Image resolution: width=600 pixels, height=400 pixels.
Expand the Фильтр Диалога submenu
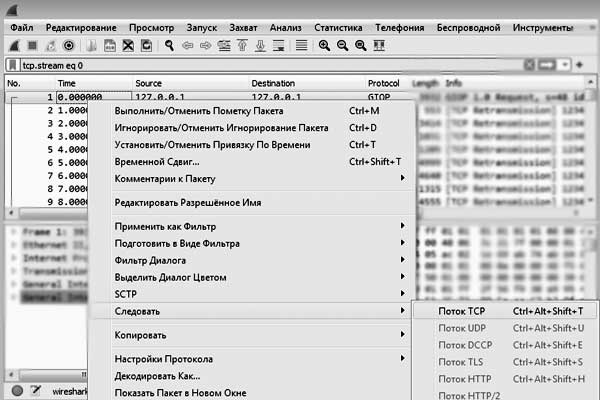coord(253,260)
